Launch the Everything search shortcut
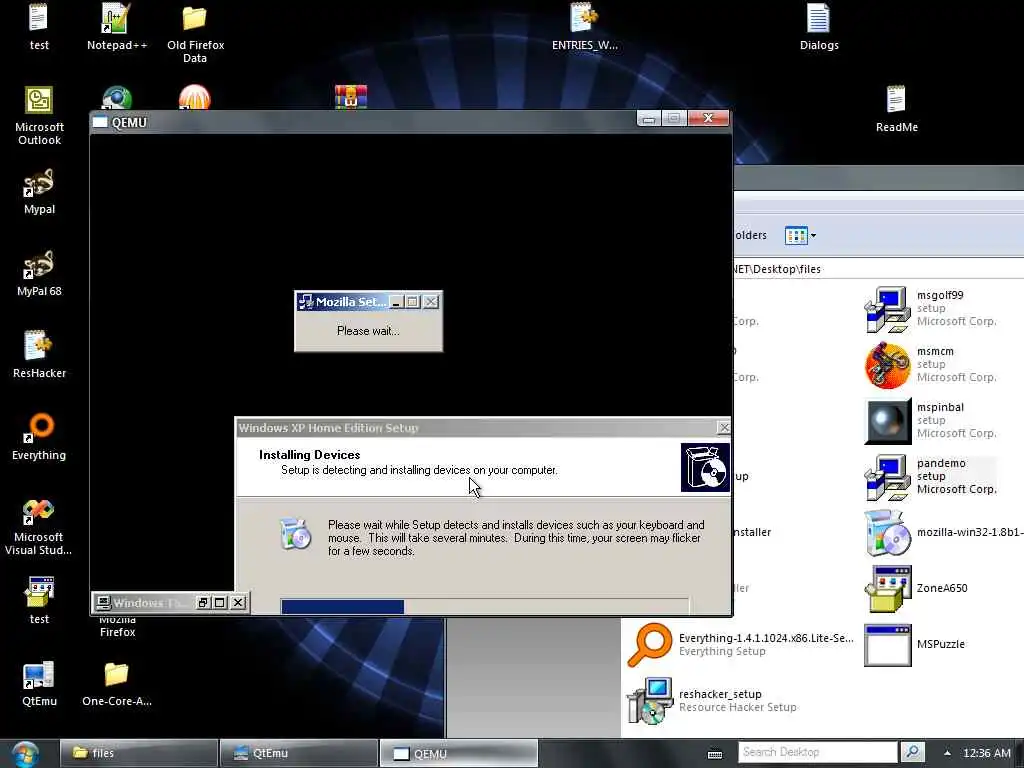The width and height of the screenshot is (1024, 768). tap(39, 437)
